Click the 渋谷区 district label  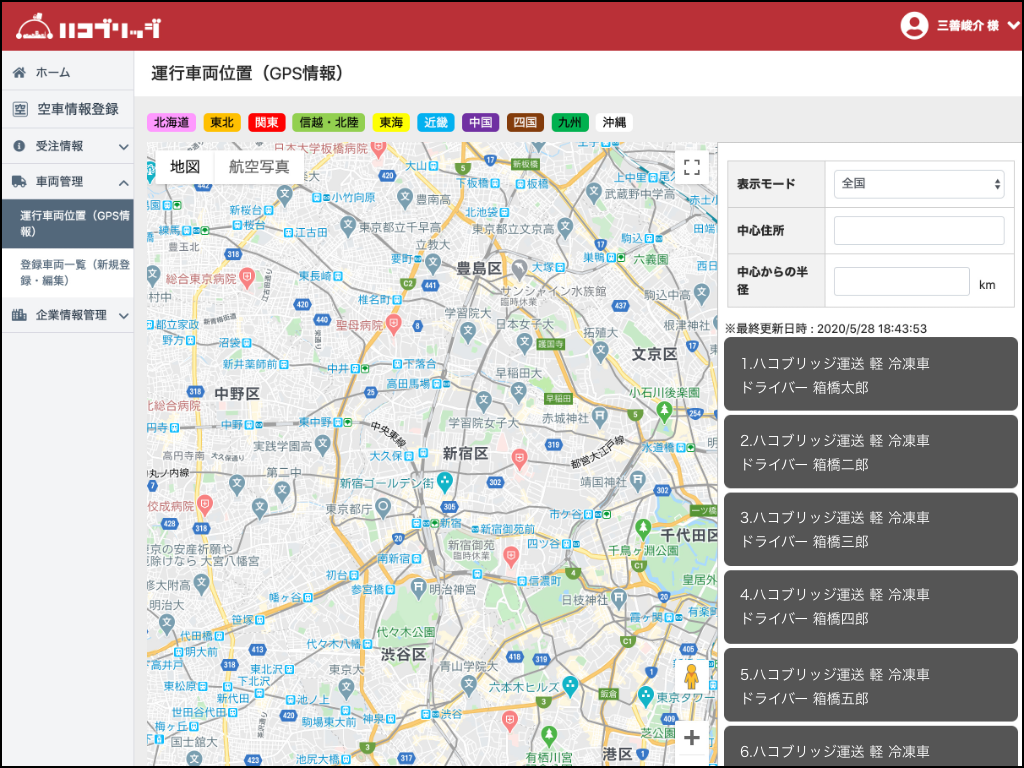point(404,654)
